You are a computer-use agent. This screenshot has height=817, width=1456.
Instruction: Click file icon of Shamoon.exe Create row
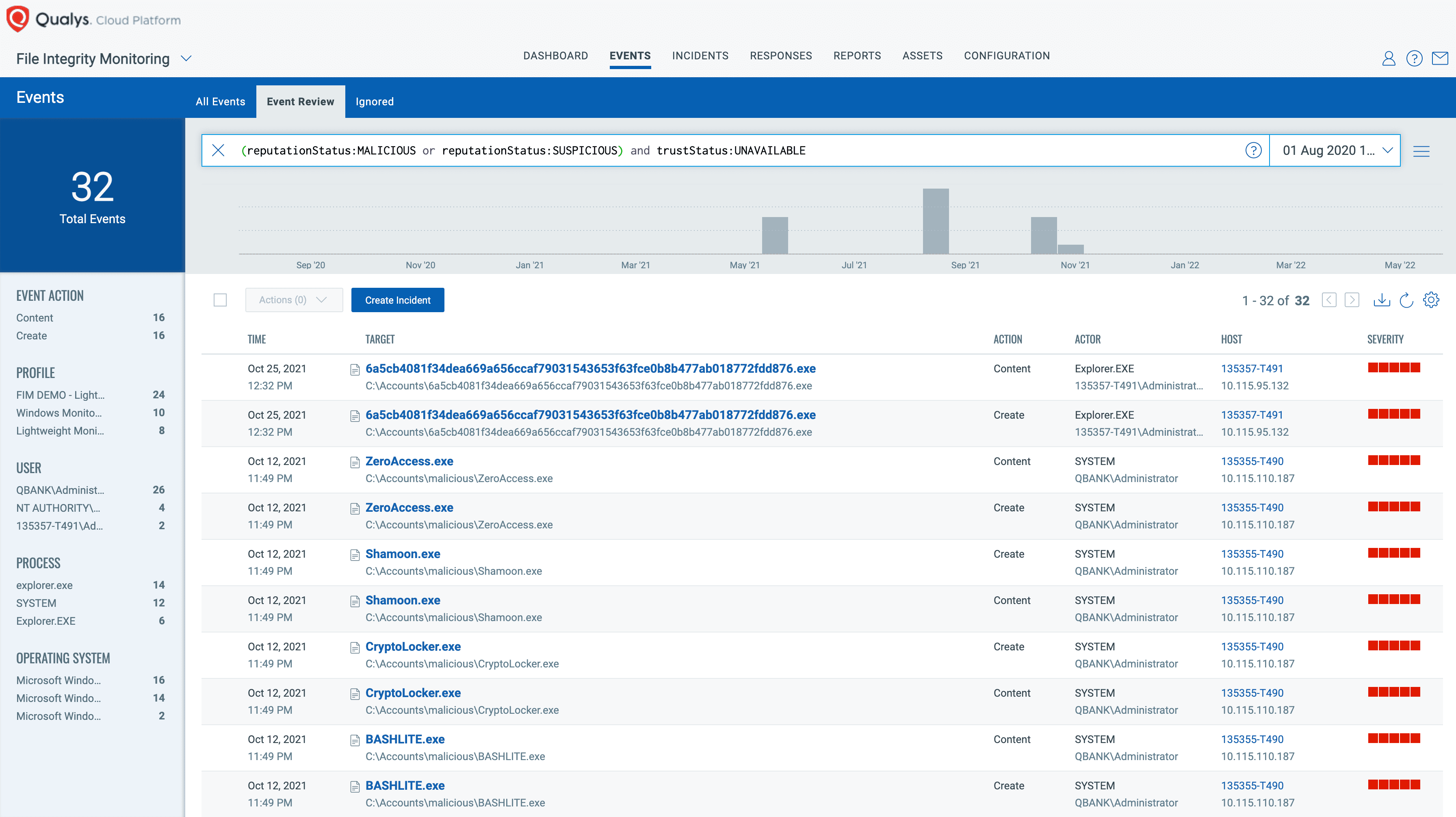[355, 555]
